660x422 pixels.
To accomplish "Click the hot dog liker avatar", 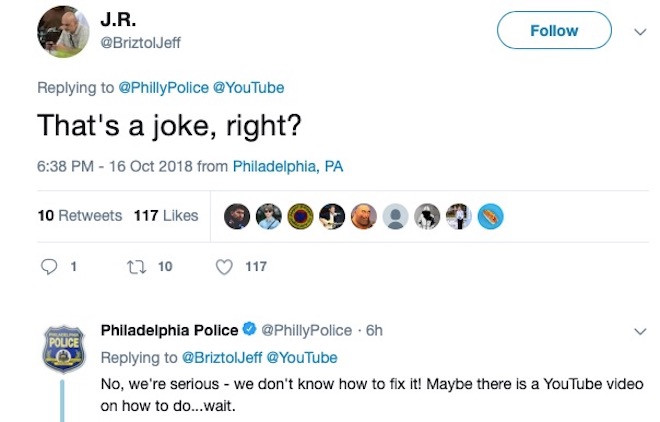I will click(490, 216).
